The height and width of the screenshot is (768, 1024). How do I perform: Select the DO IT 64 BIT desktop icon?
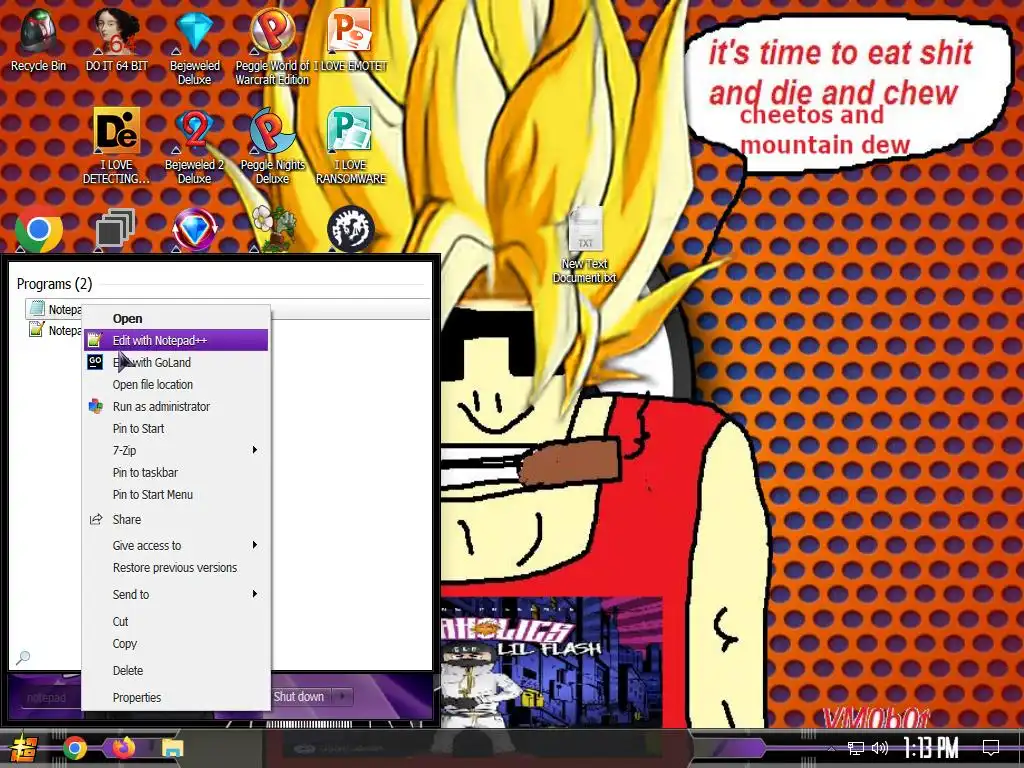coord(117,39)
